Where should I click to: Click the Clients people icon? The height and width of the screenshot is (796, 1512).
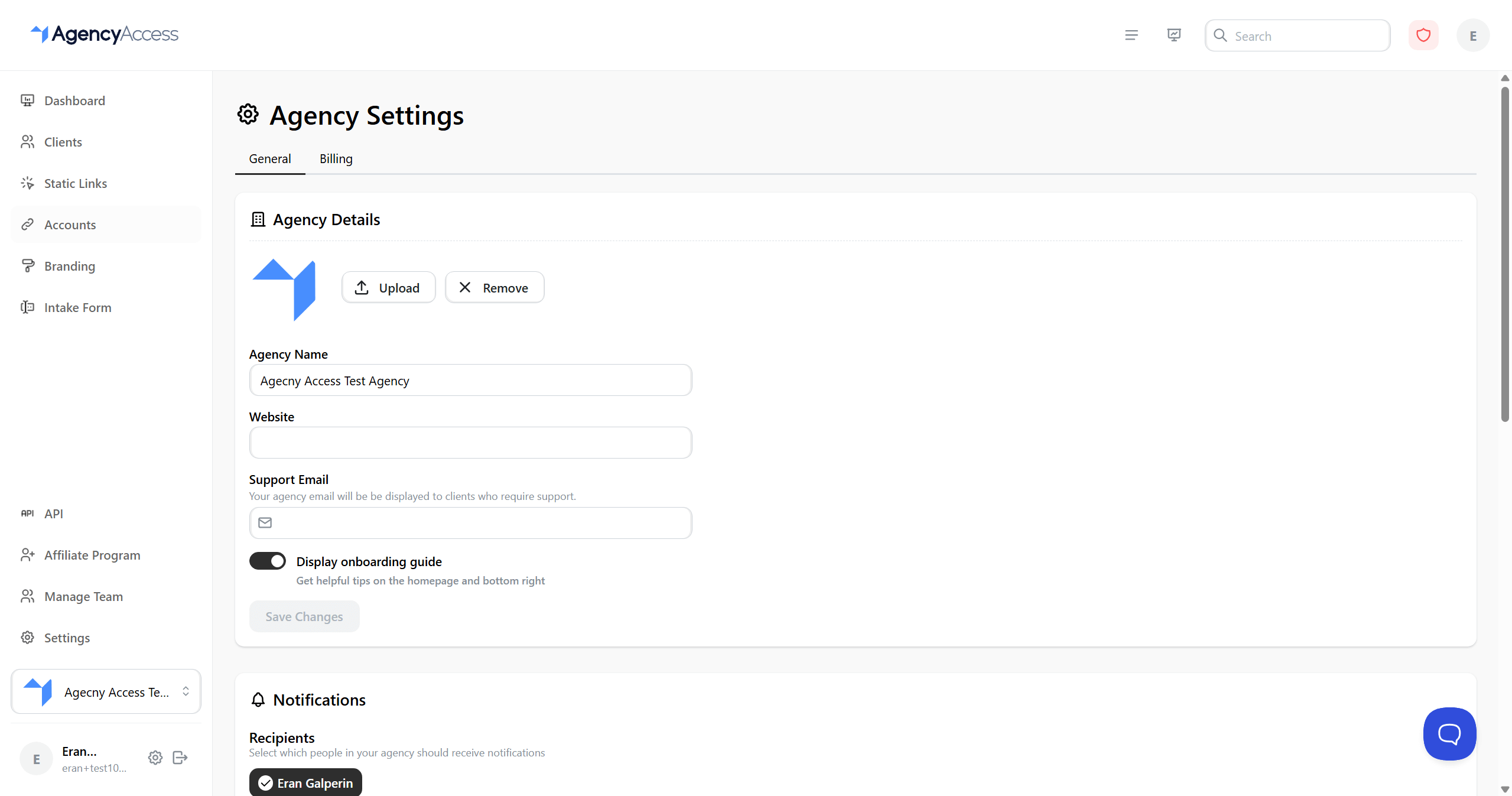point(27,142)
